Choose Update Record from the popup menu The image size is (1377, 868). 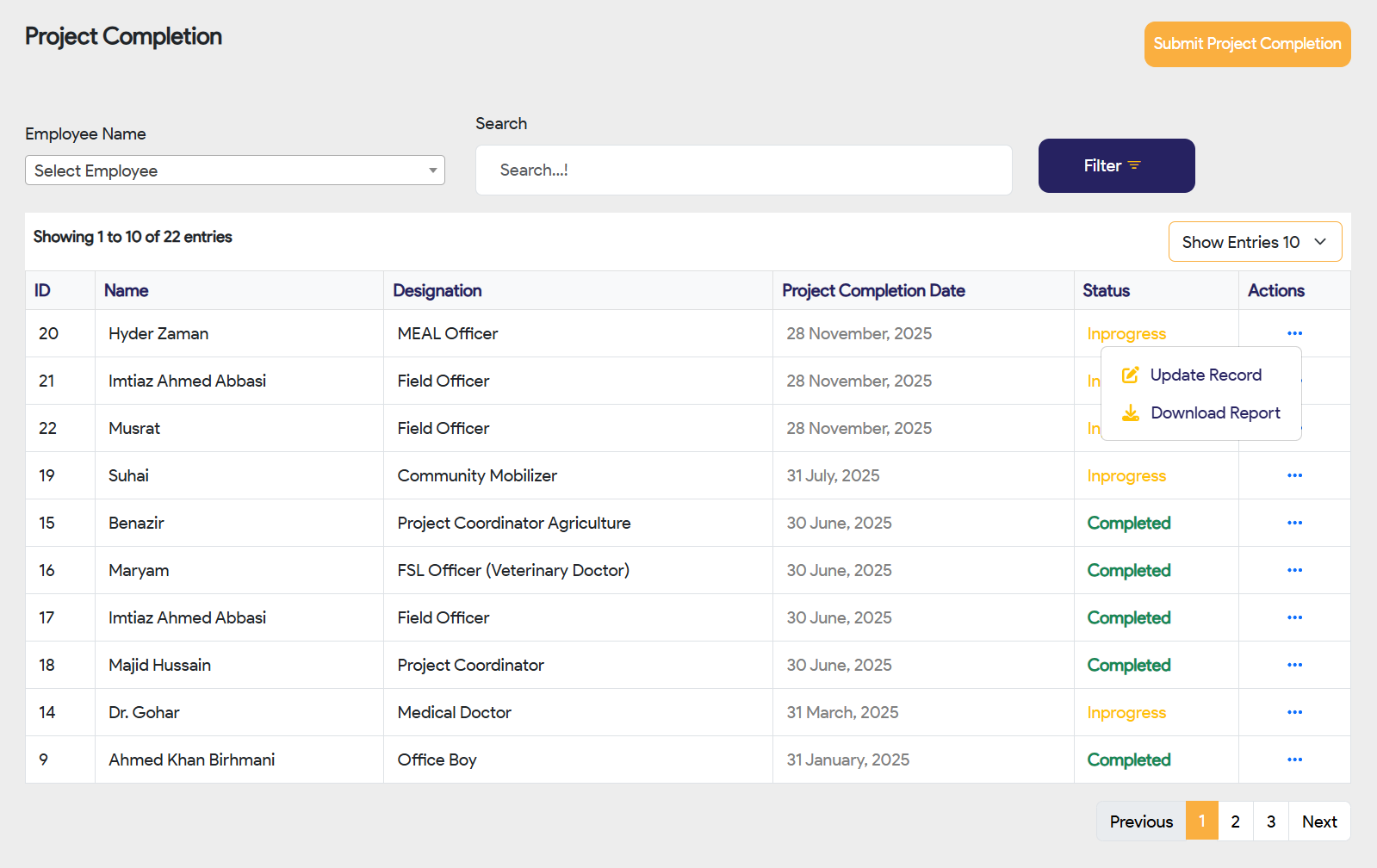click(1205, 375)
